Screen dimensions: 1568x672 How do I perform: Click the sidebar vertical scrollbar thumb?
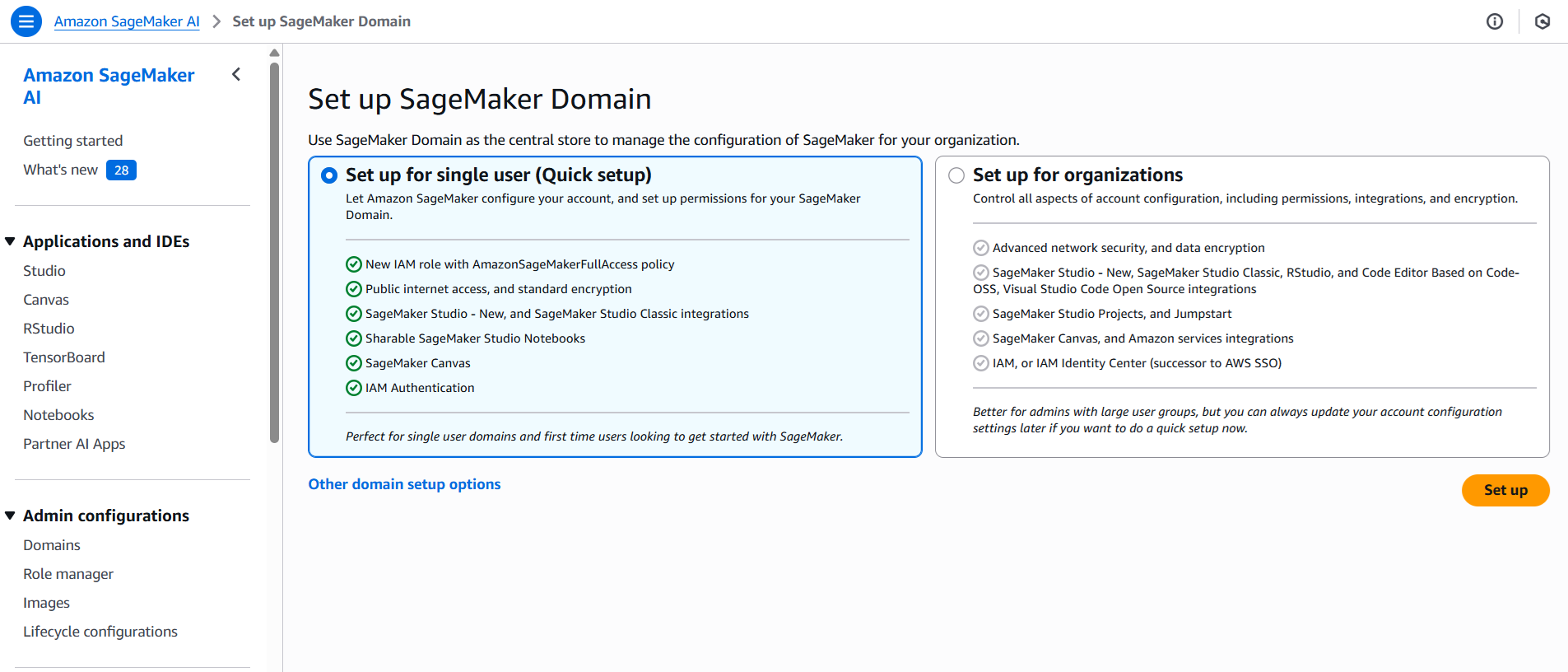tap(275, 253)
